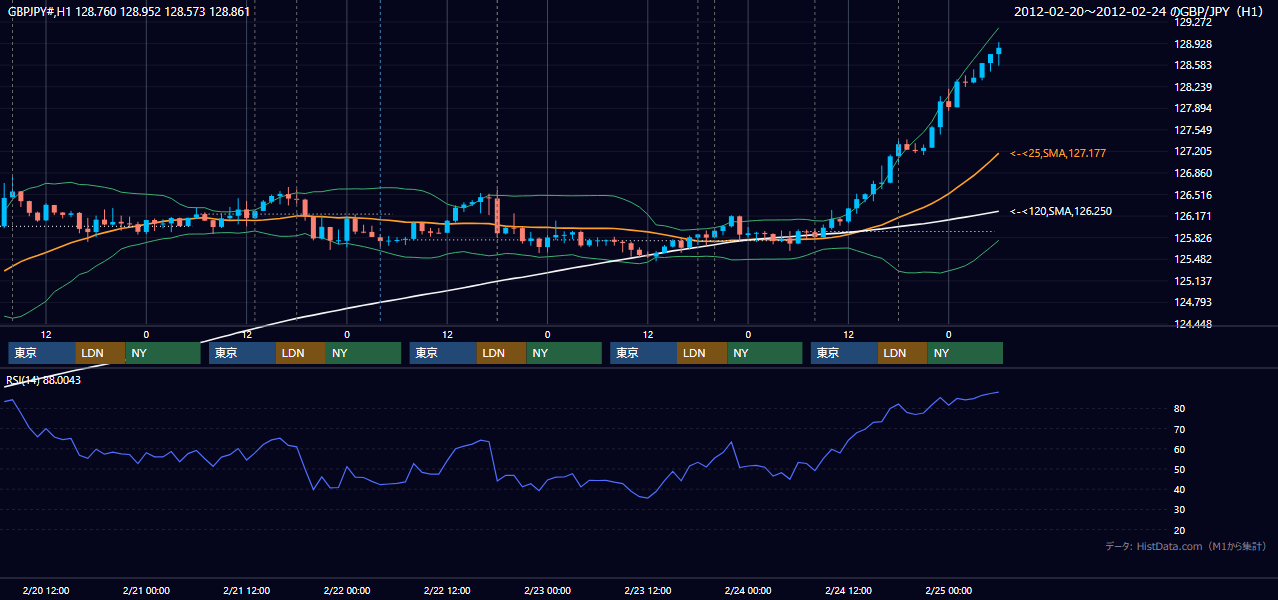Select the 128.583 price level label

pos(1194,65)
